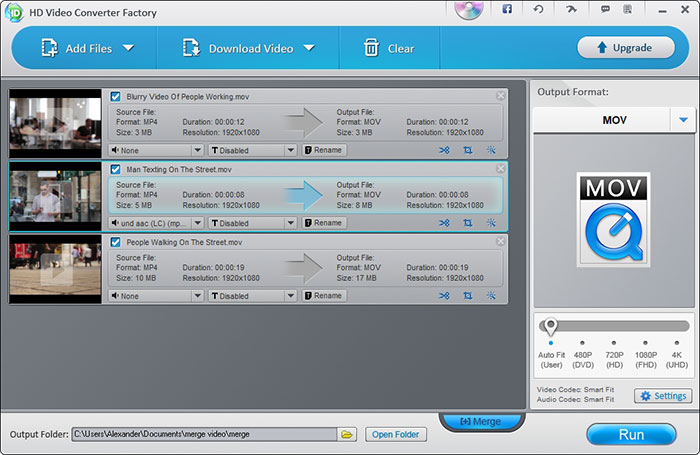This screenshot has height=455, width=700.
Task: Clip the People Walking On The Street file
Action: pos(444,296)
